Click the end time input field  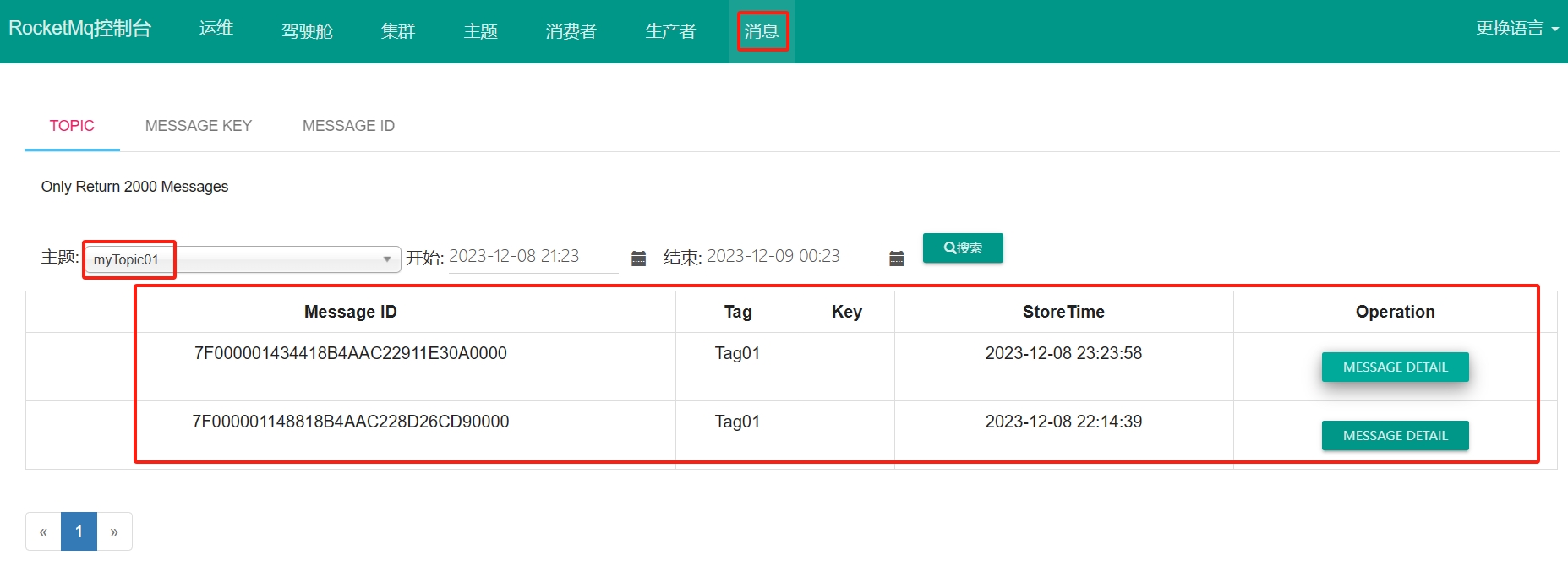[790, 257]
